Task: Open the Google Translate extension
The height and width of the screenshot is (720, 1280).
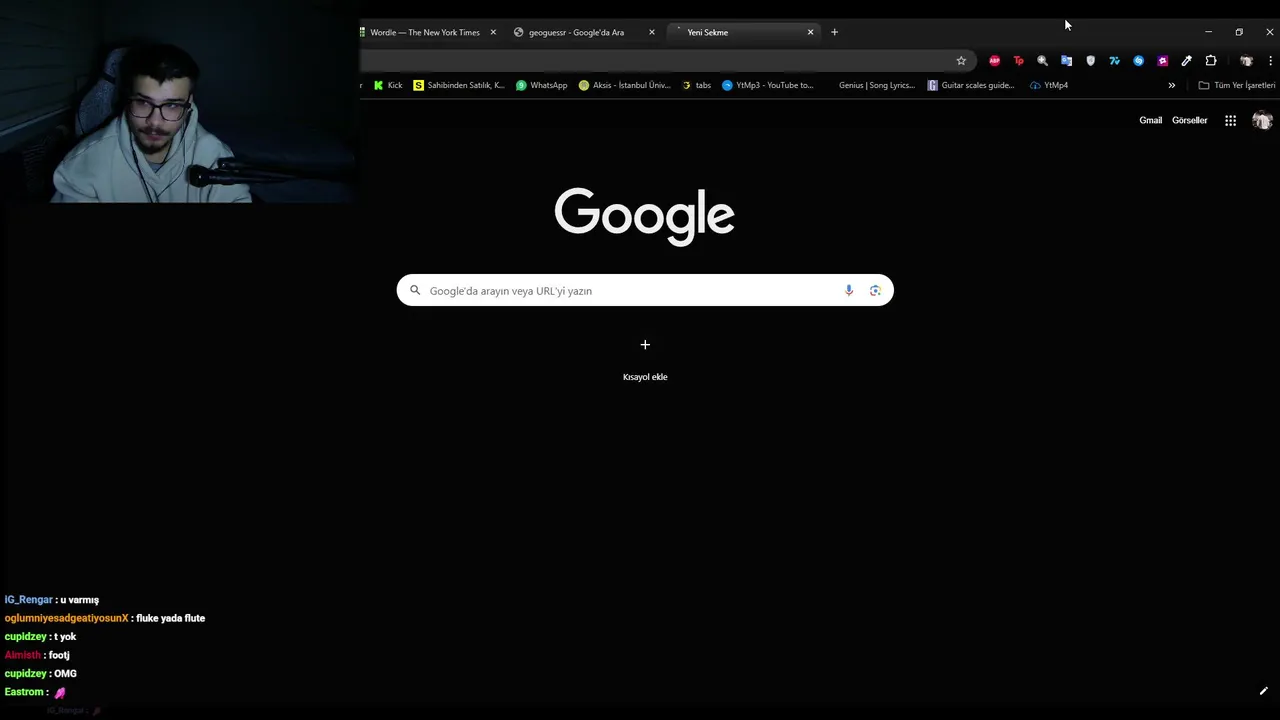Action: click(1066, 61)
